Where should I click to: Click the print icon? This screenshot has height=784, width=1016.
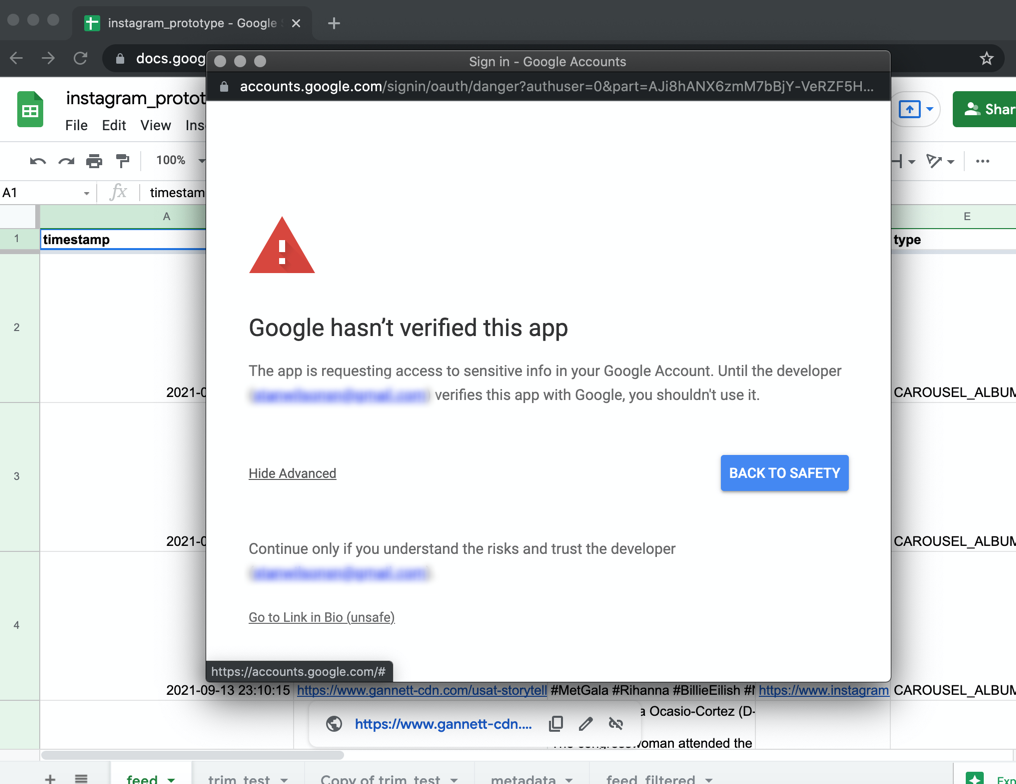(94, 161)
